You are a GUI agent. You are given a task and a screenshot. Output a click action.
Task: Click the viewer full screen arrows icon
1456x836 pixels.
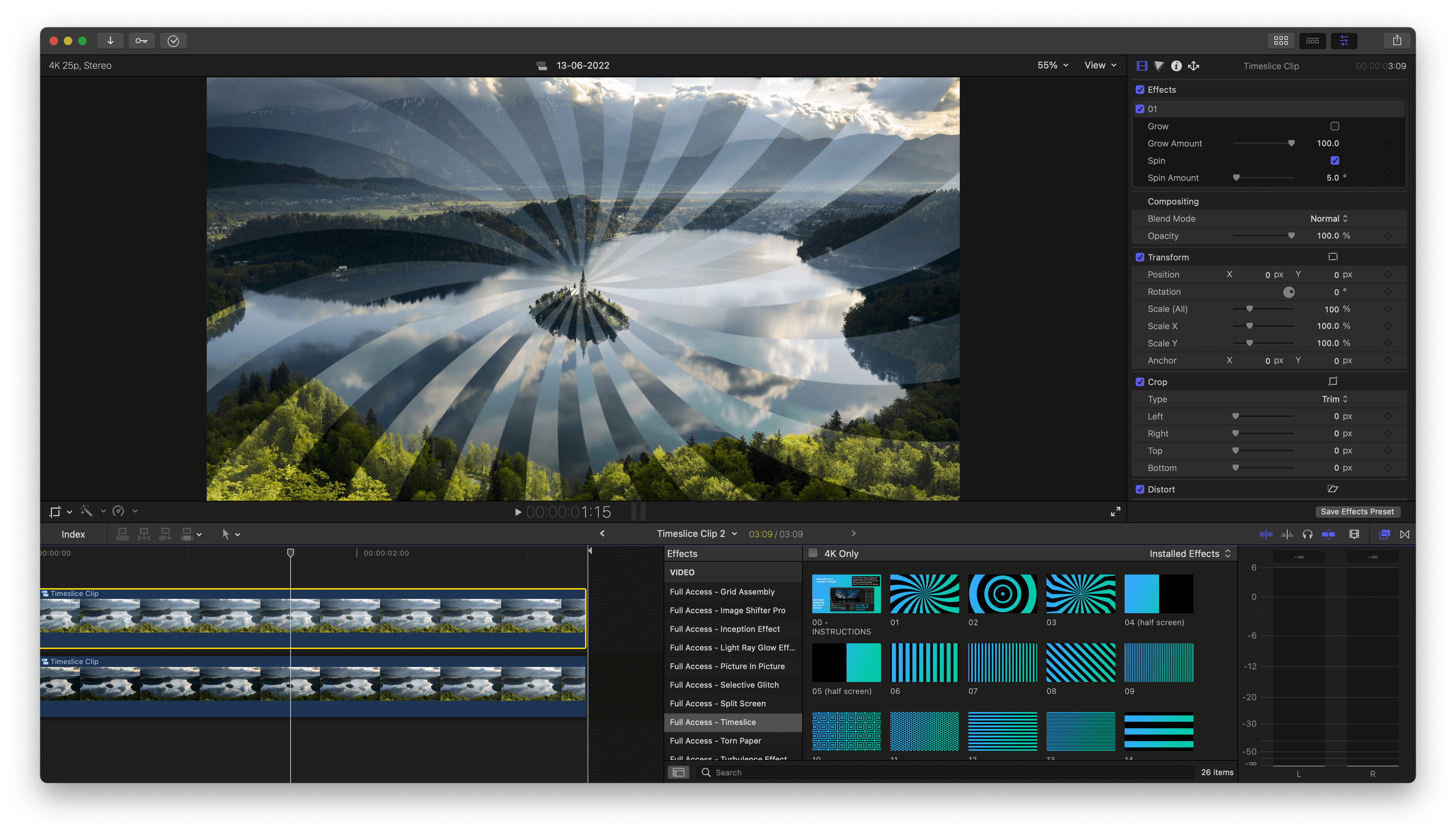pyautogui.click(x=1115, y=511)
